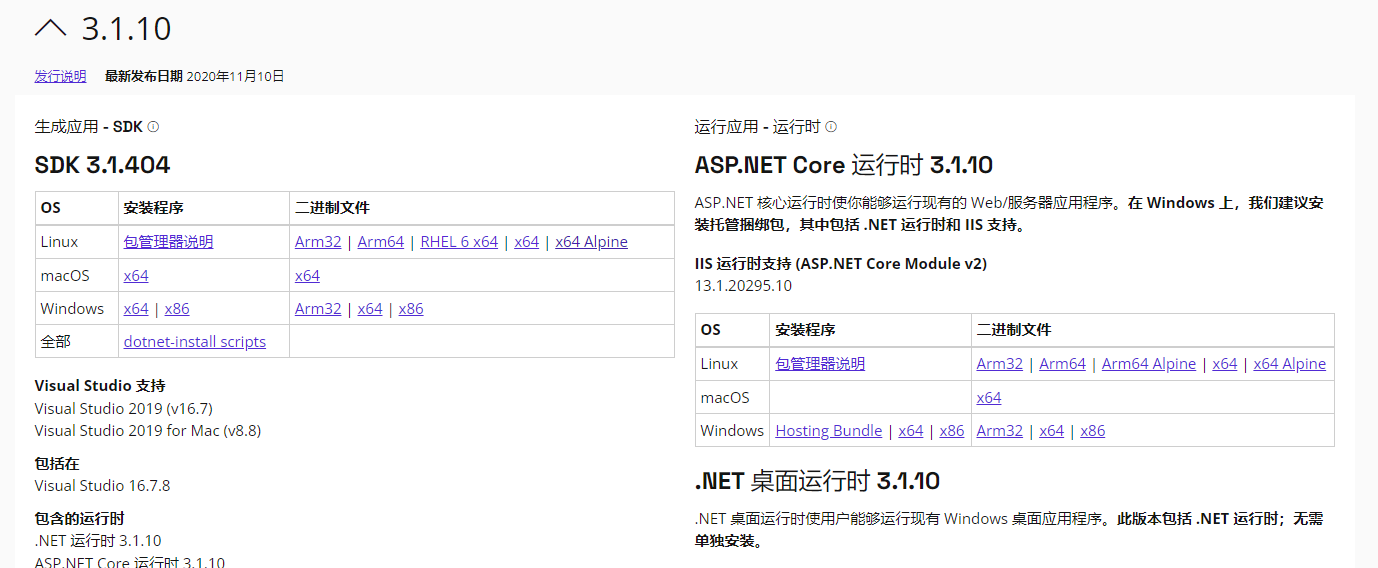Download SDK Windows x86 binary
Image resolution: width=1378 pixels, height=568 pixels.
tap(411, 309)
